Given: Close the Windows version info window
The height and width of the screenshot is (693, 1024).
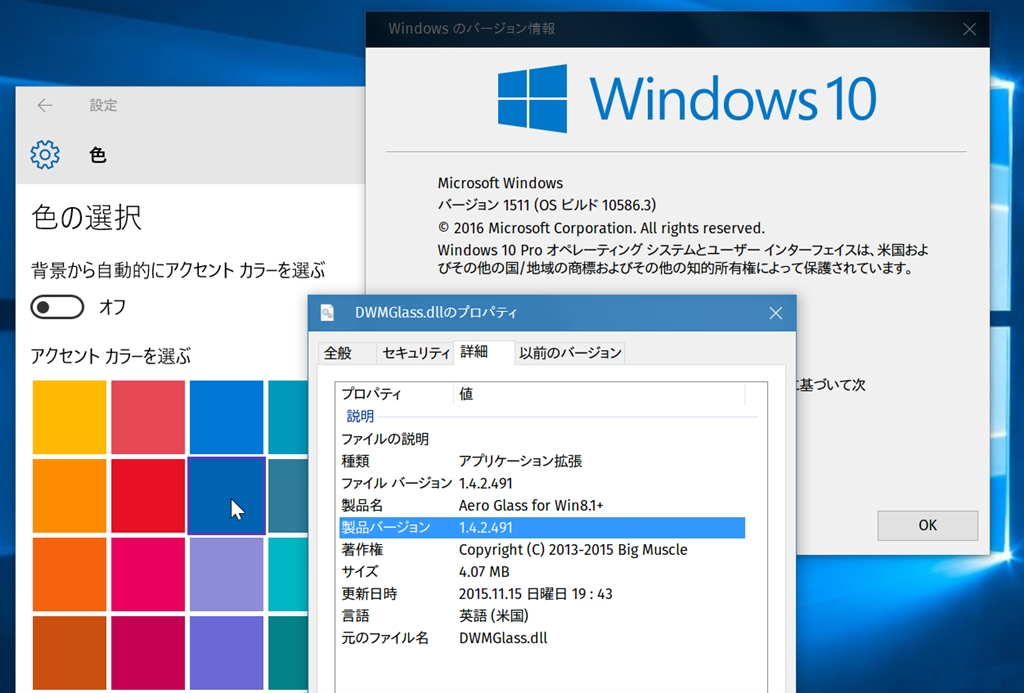Looking at the screenshot, I should point(969,29).
